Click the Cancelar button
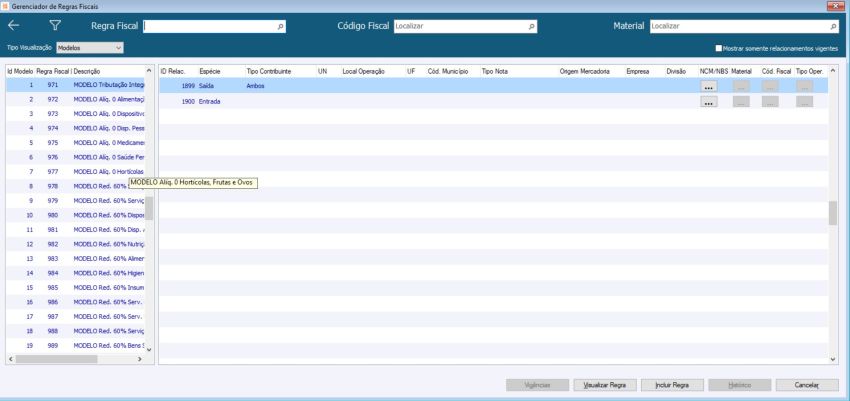Viewport: 850px width, 401px height. [x=807, y=385]
